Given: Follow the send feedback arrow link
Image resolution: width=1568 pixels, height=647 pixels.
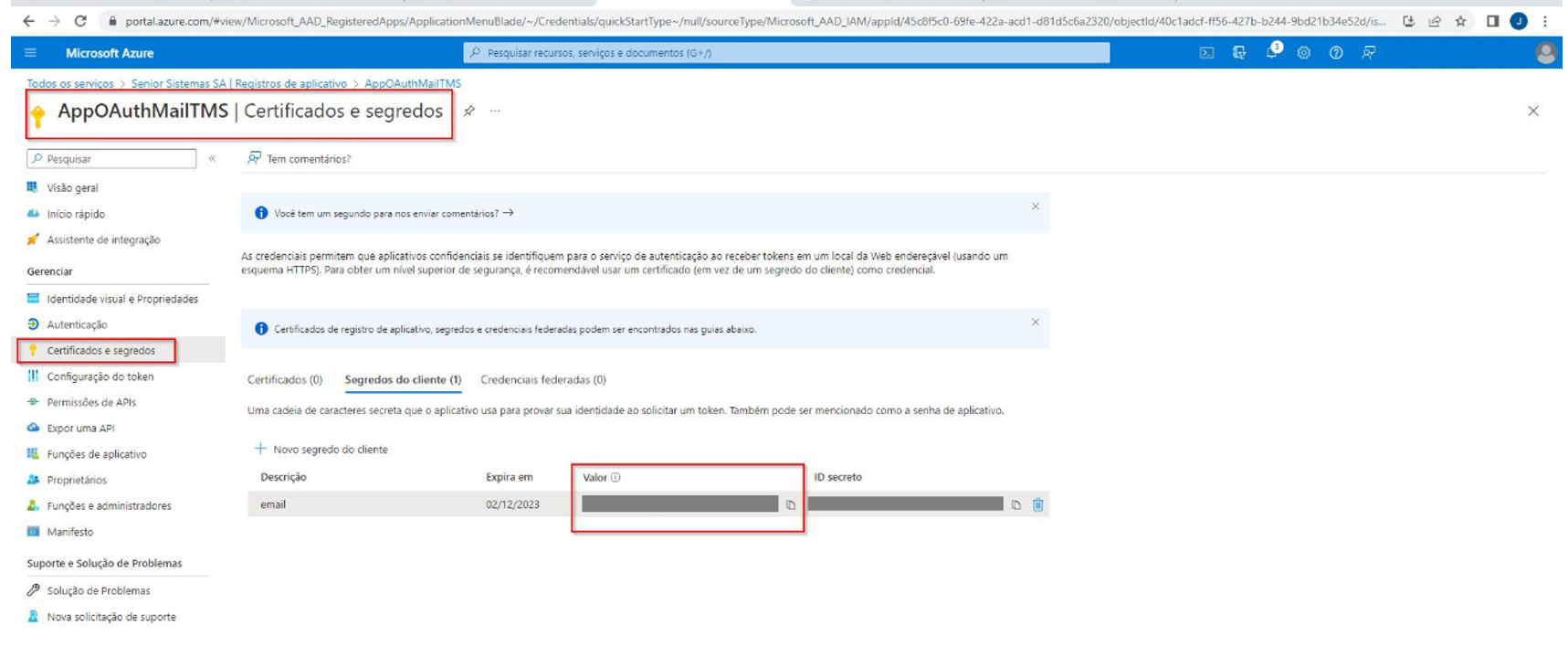Looking at the screenshot, I should click(x=509, y=213).
